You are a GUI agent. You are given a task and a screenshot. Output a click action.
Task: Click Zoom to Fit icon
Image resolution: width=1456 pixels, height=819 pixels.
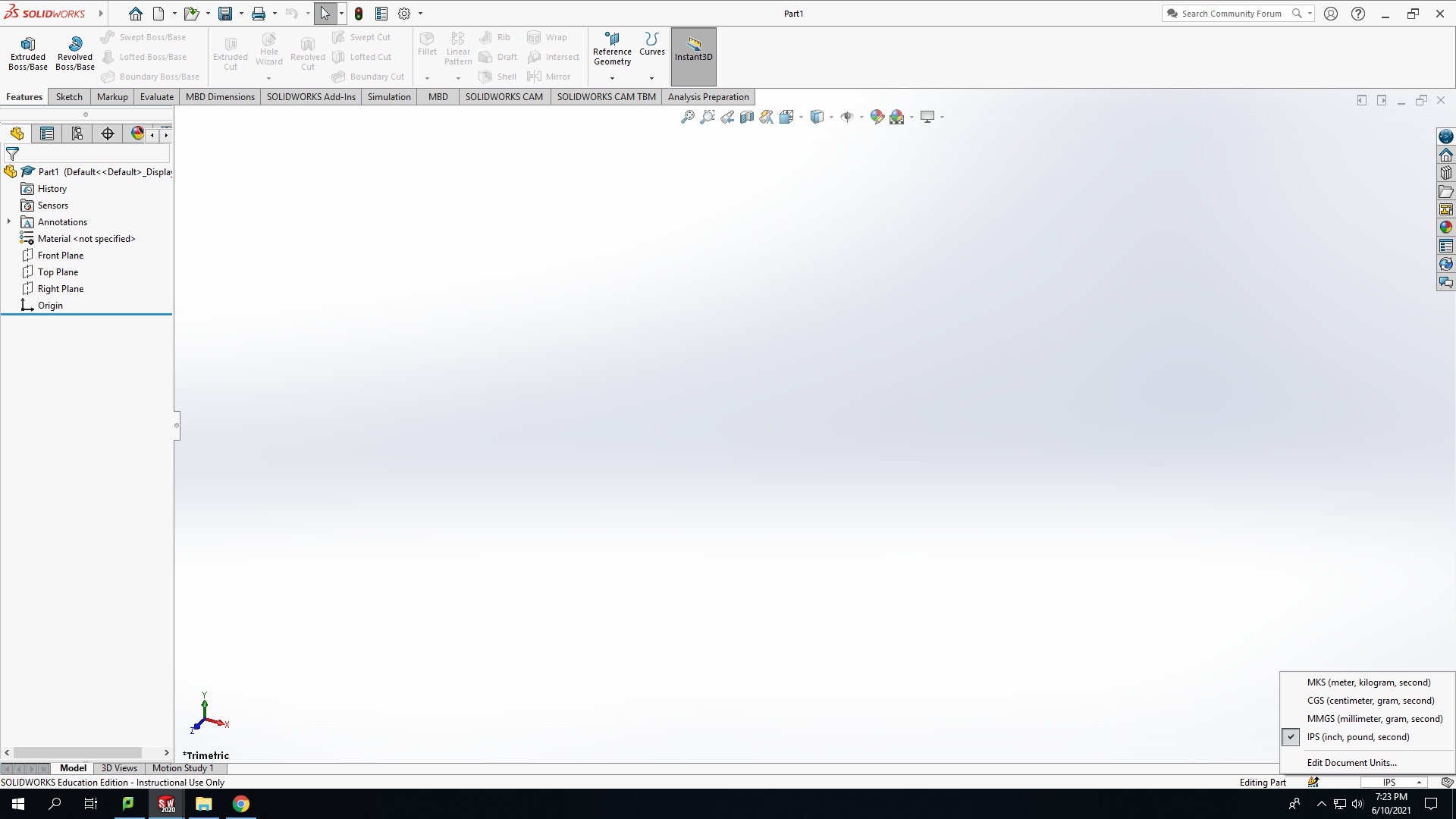687,117
